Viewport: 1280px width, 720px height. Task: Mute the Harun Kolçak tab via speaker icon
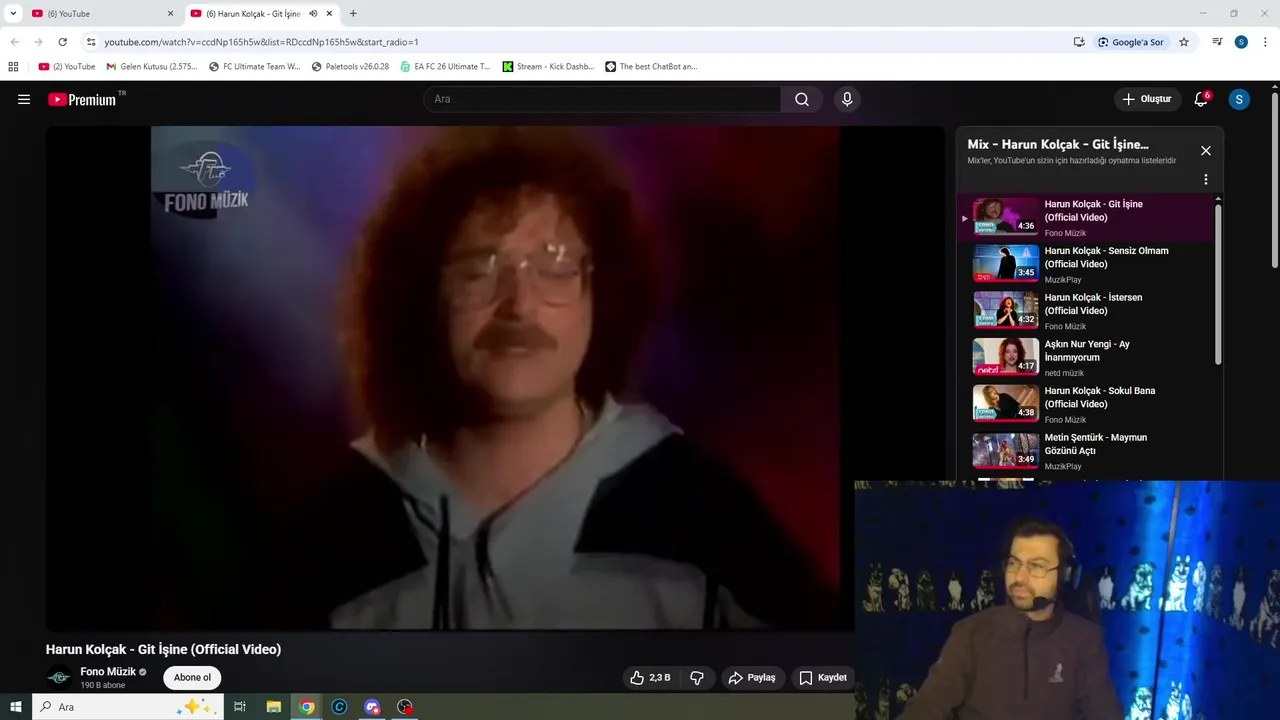pos(313,14)
